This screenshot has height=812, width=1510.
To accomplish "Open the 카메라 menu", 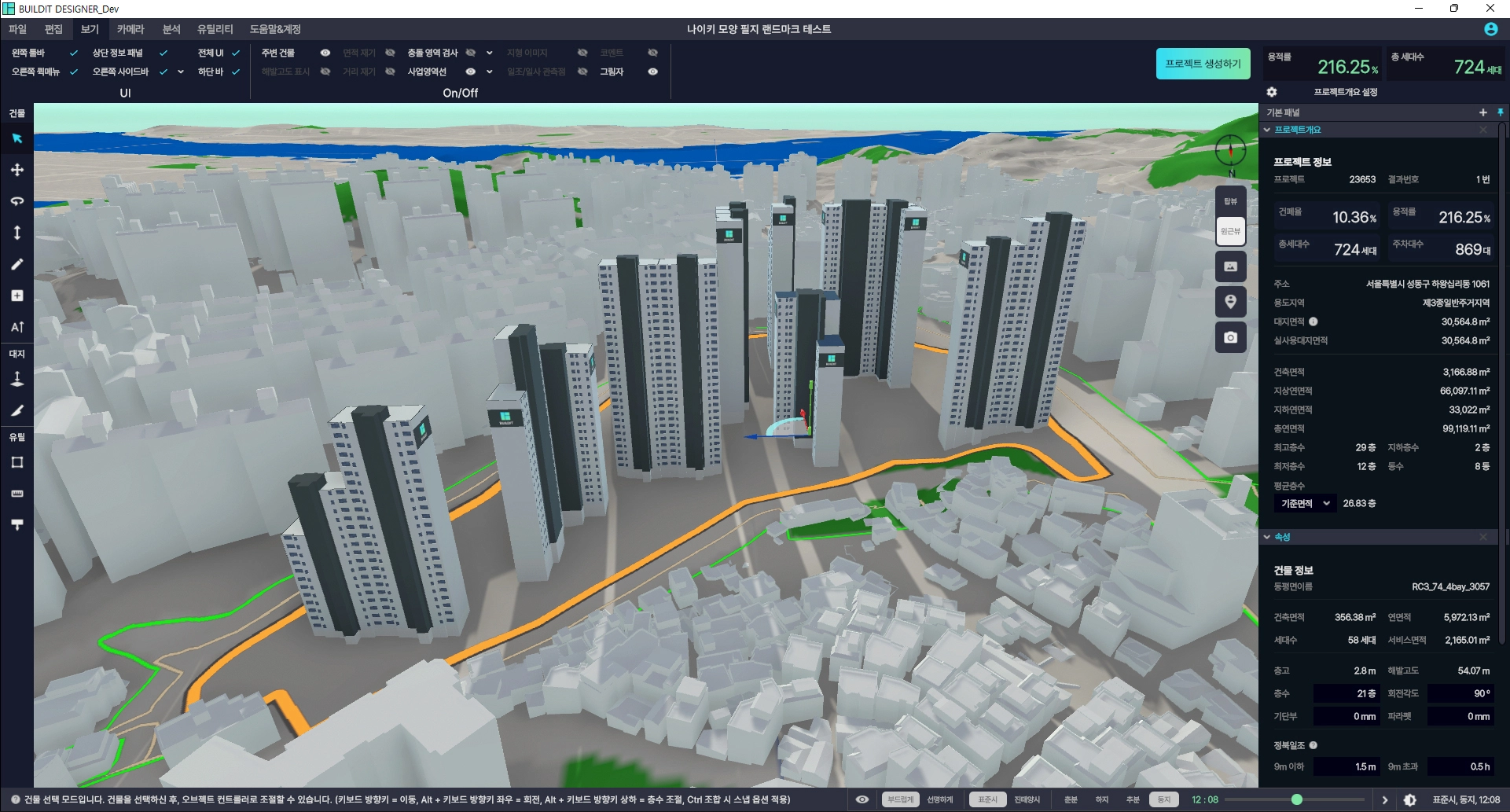I will pyautogui.click(x=130, y=29).
